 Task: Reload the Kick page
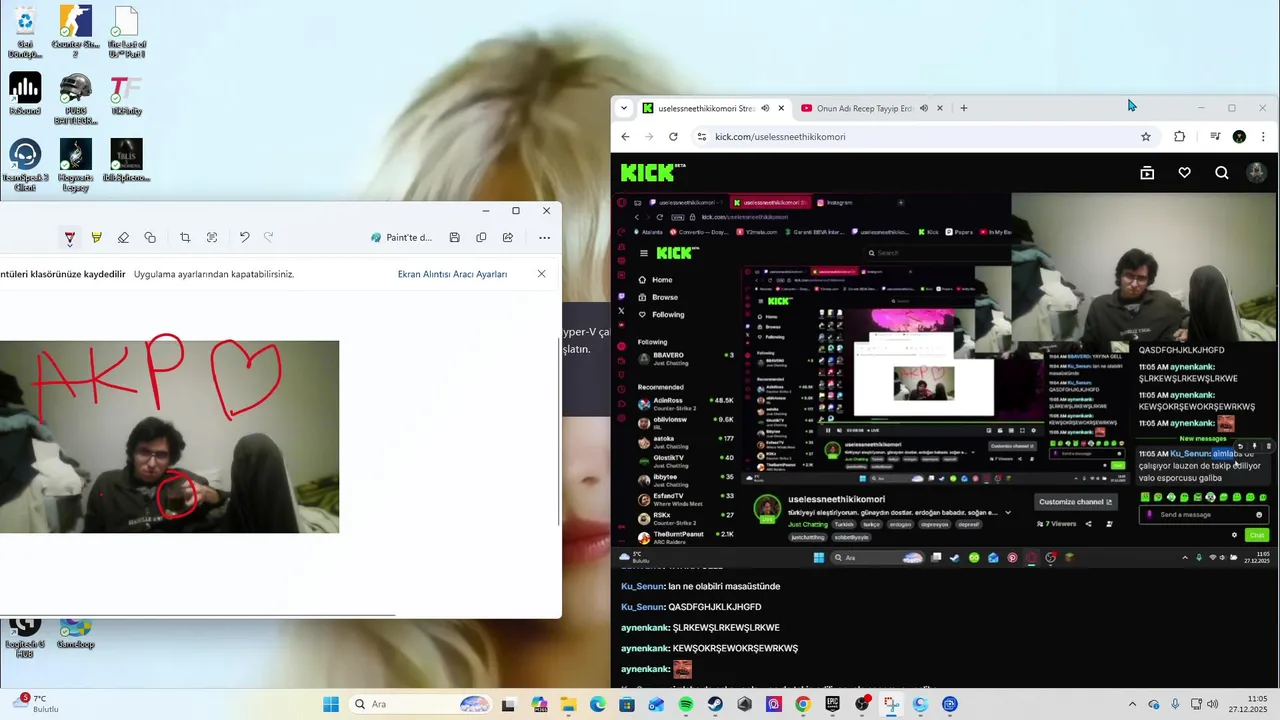pos(673,137)
